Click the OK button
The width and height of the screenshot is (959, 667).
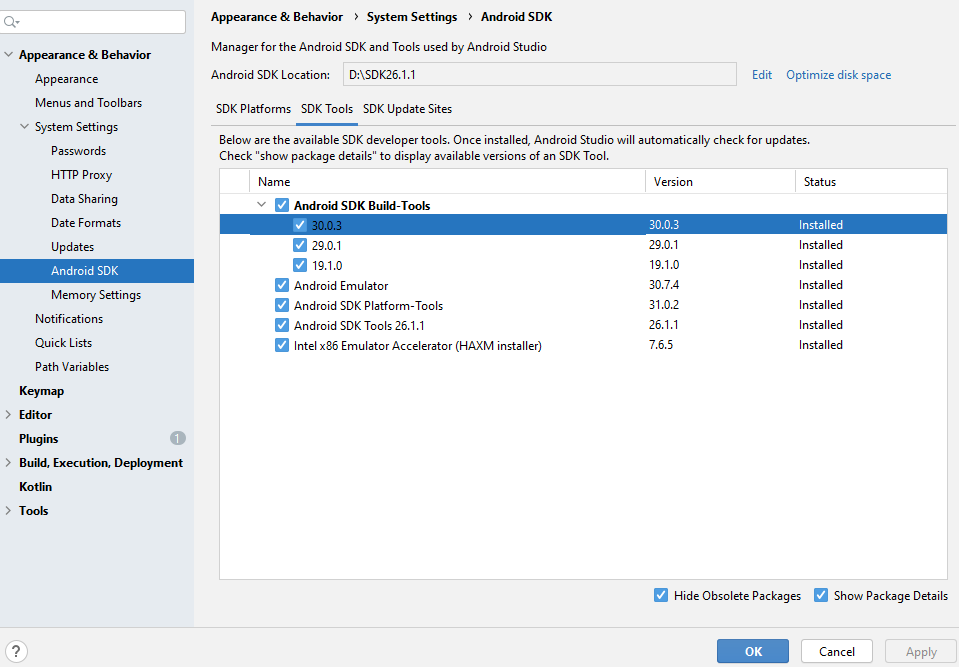pyautogui.click(x=753, y=652)
